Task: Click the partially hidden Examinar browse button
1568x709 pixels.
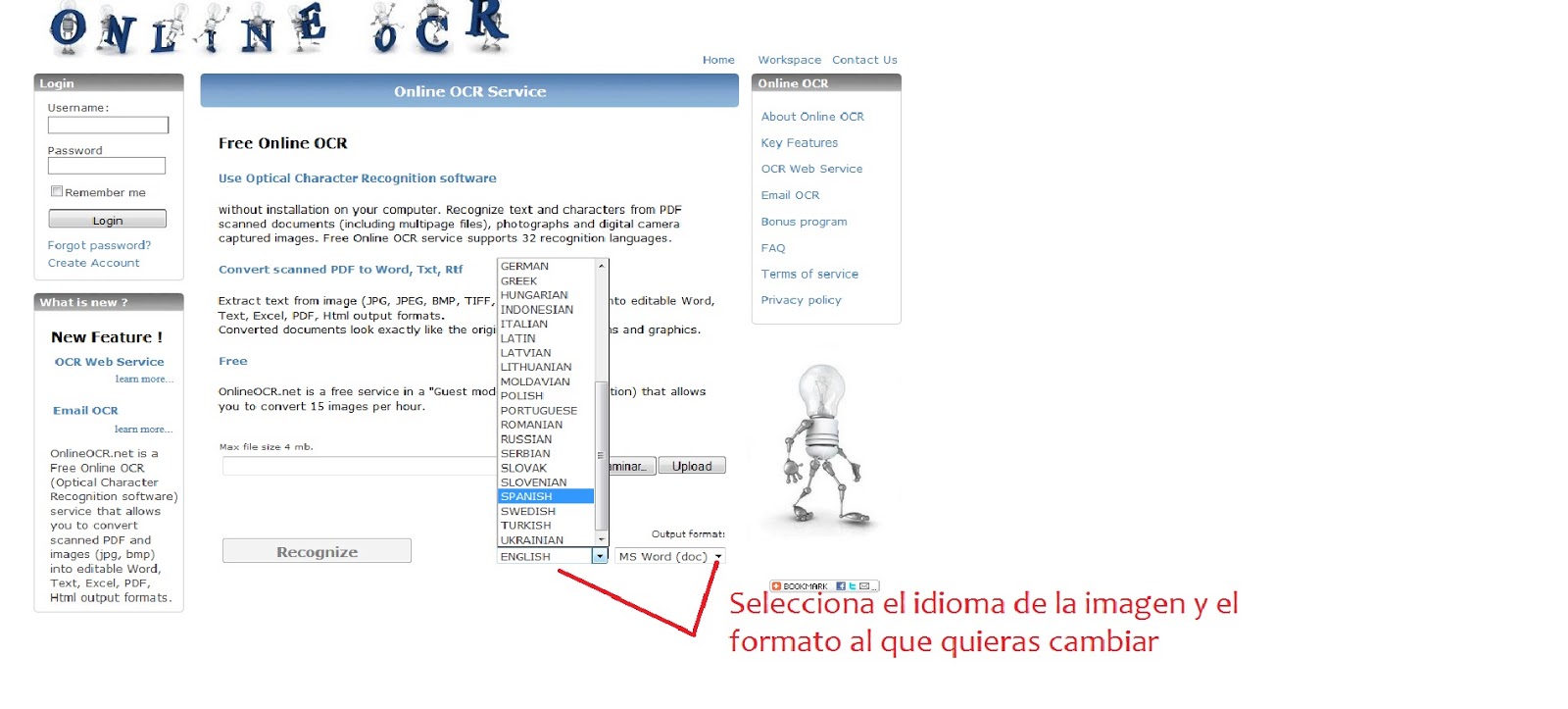Action: click(x=632, y=466)
